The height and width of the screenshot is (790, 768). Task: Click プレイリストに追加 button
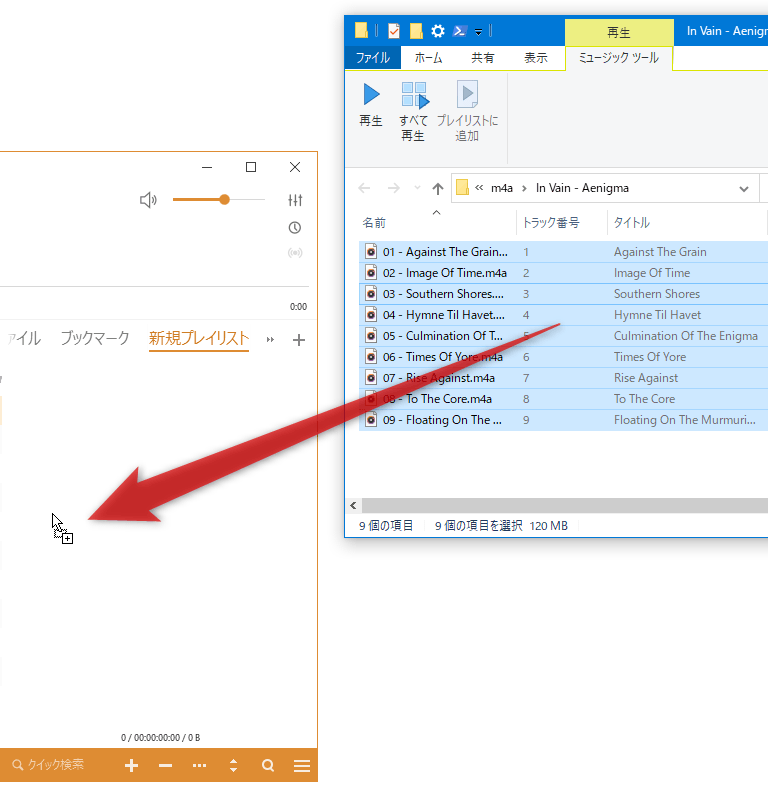tap(467, 112)
